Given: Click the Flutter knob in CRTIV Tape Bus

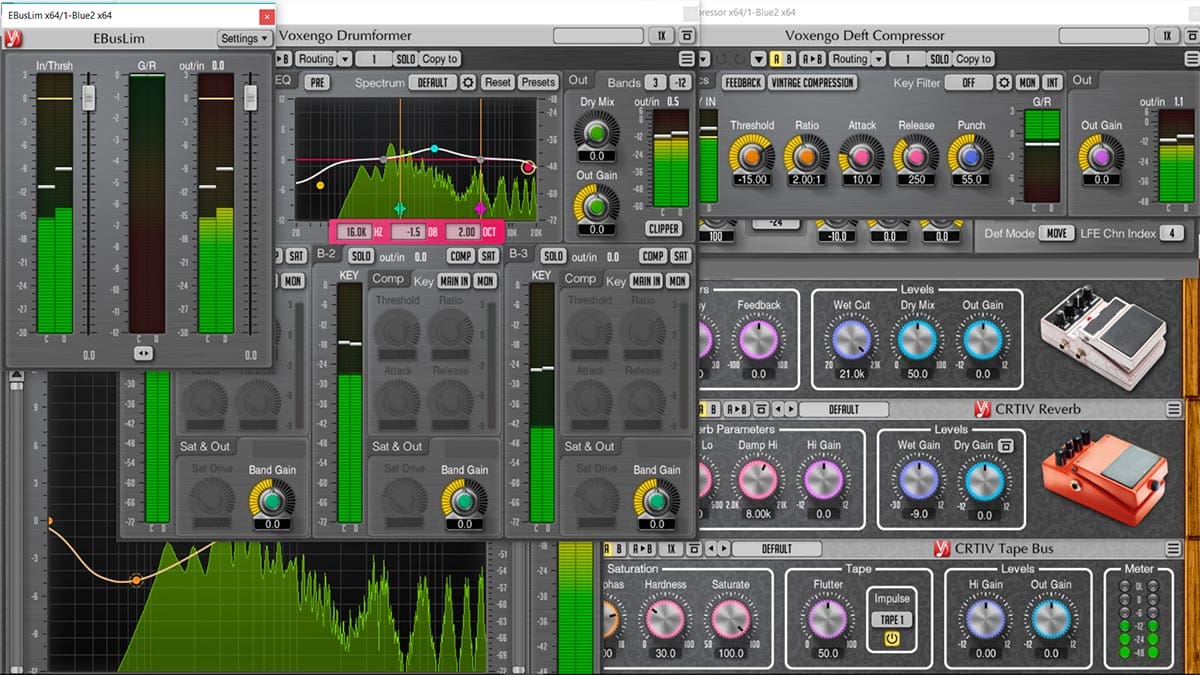Looking at the screenshot, I should point(827,620).
